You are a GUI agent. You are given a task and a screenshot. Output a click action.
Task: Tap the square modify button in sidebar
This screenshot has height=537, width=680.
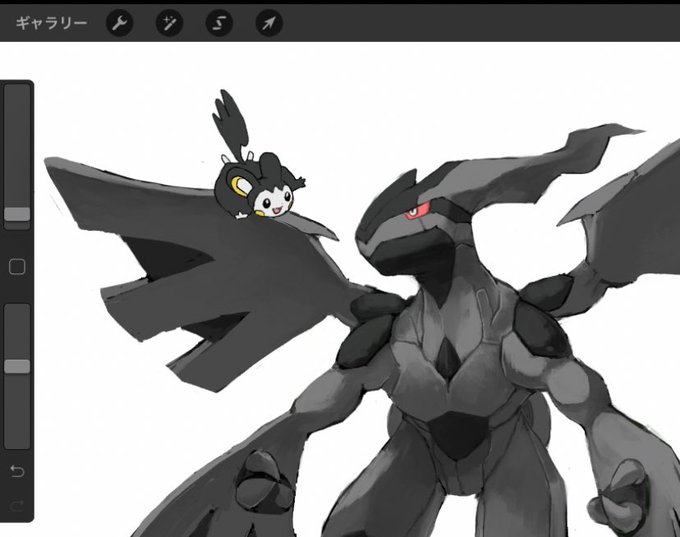[17, 267]
